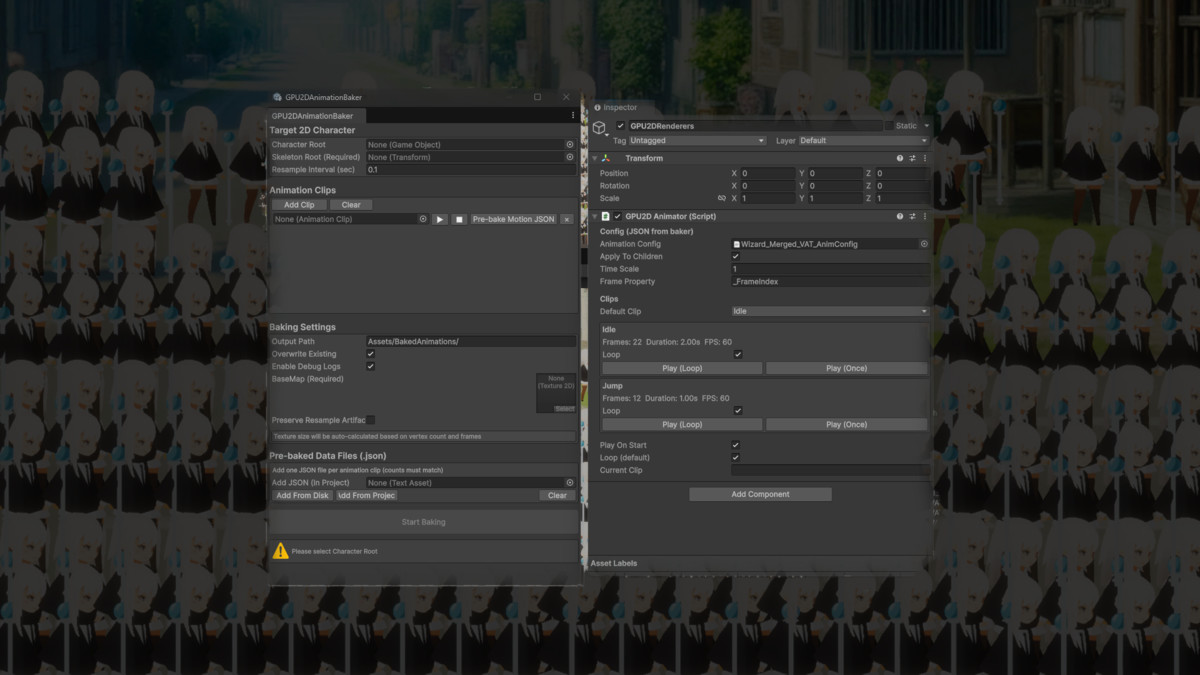Open the Tag dropdown showing Untagged
Screen dimensions: 1200x675
[x=698, y=141]
